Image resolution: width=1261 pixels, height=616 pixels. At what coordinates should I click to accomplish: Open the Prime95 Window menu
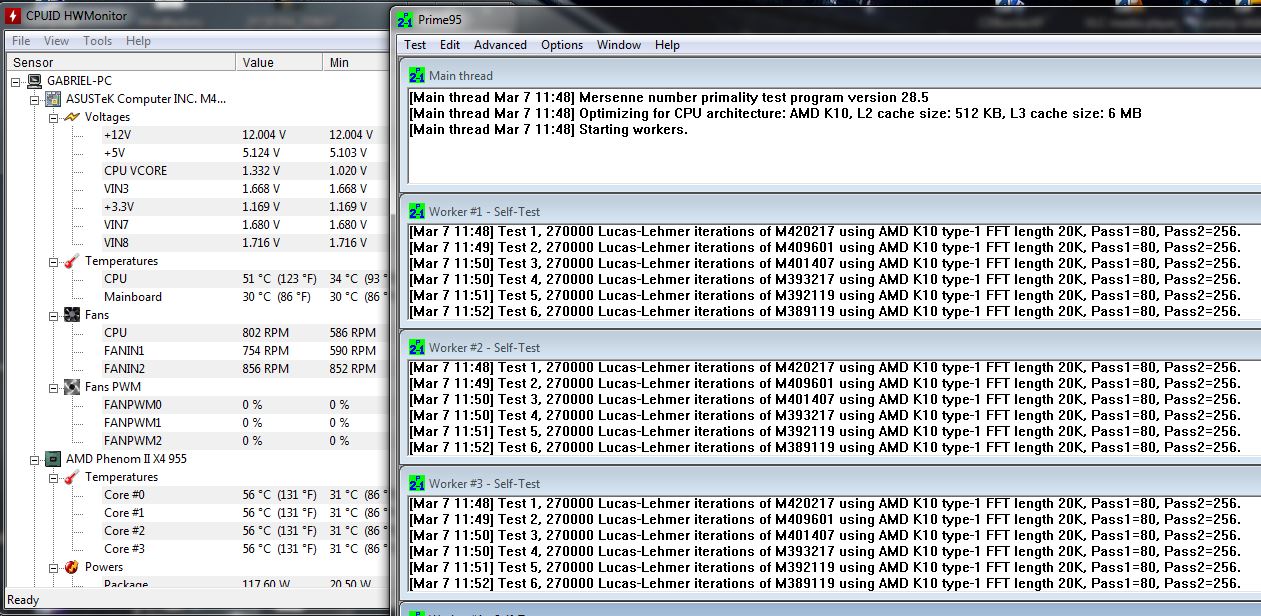pyautogui.click(x=619, y=45)
